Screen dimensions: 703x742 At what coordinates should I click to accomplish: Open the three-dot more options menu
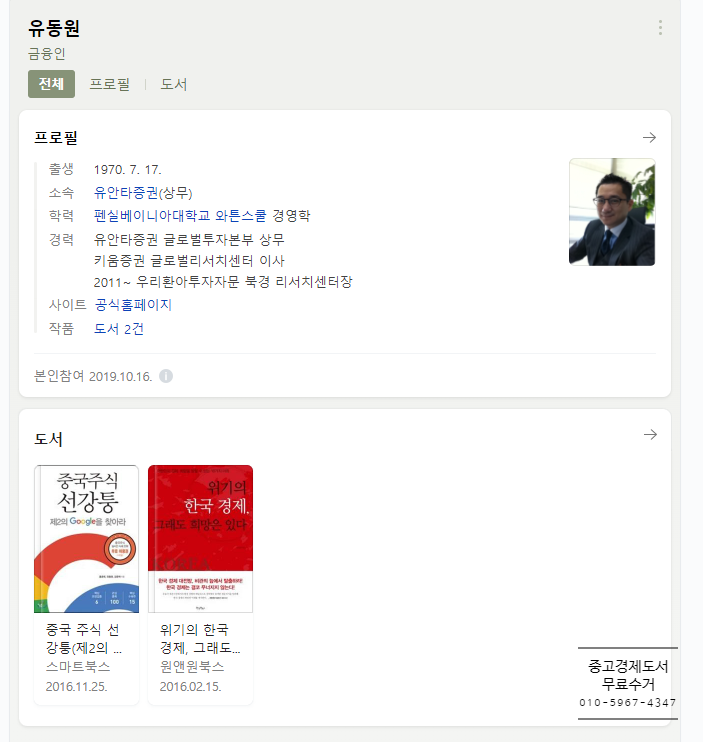click(x=660, y=27)
